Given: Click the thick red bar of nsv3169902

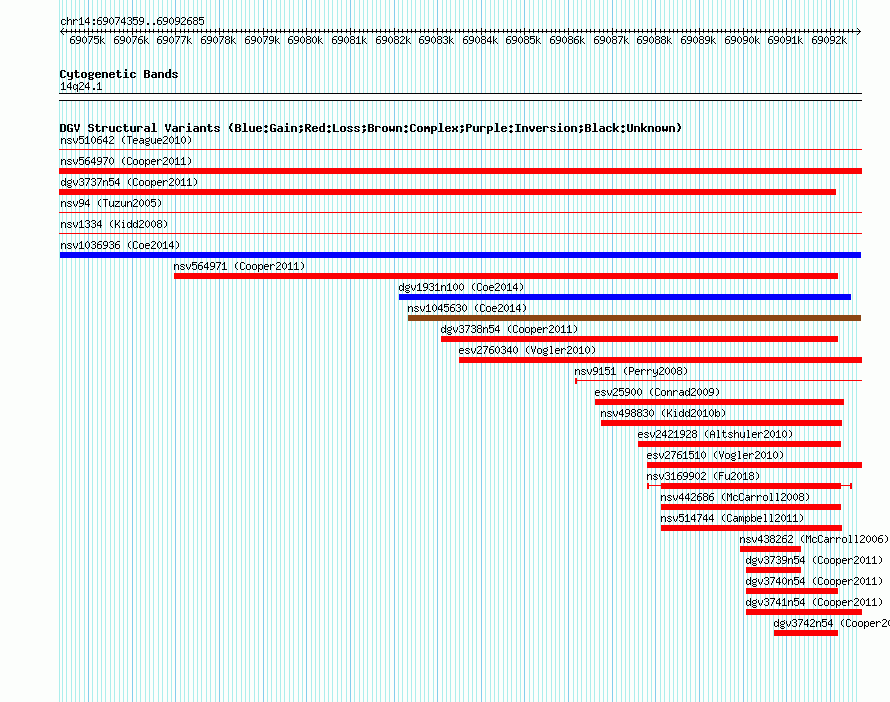Looking at the screenshot, I should pyautogui.click(x=751, y=486).
